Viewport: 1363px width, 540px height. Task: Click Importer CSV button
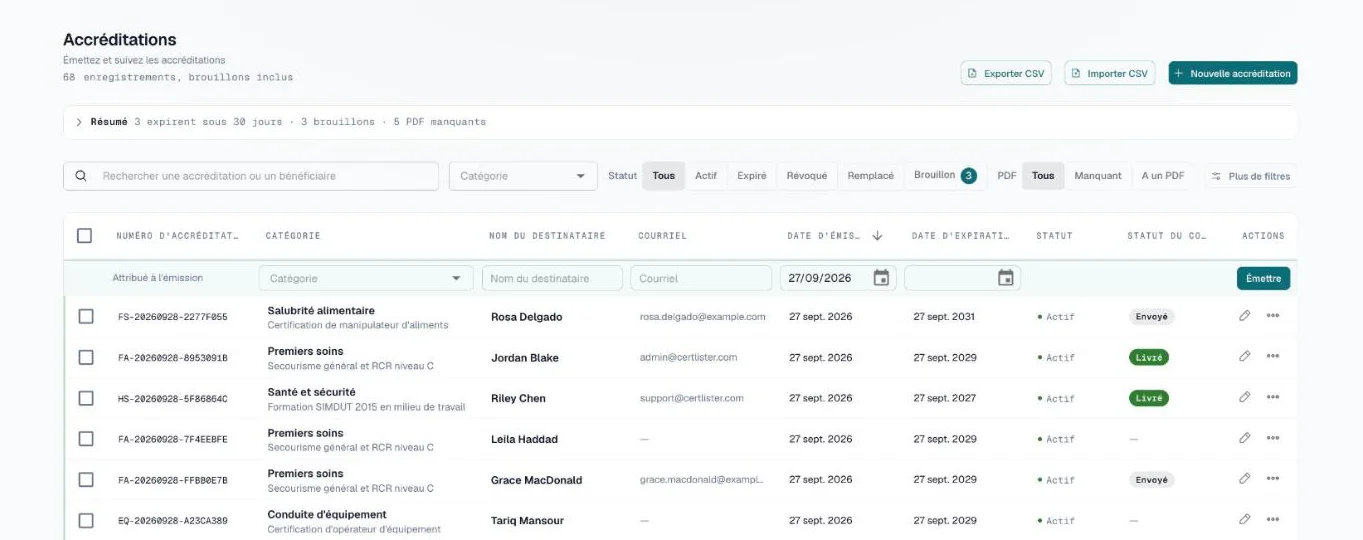tap(1110, 73)
